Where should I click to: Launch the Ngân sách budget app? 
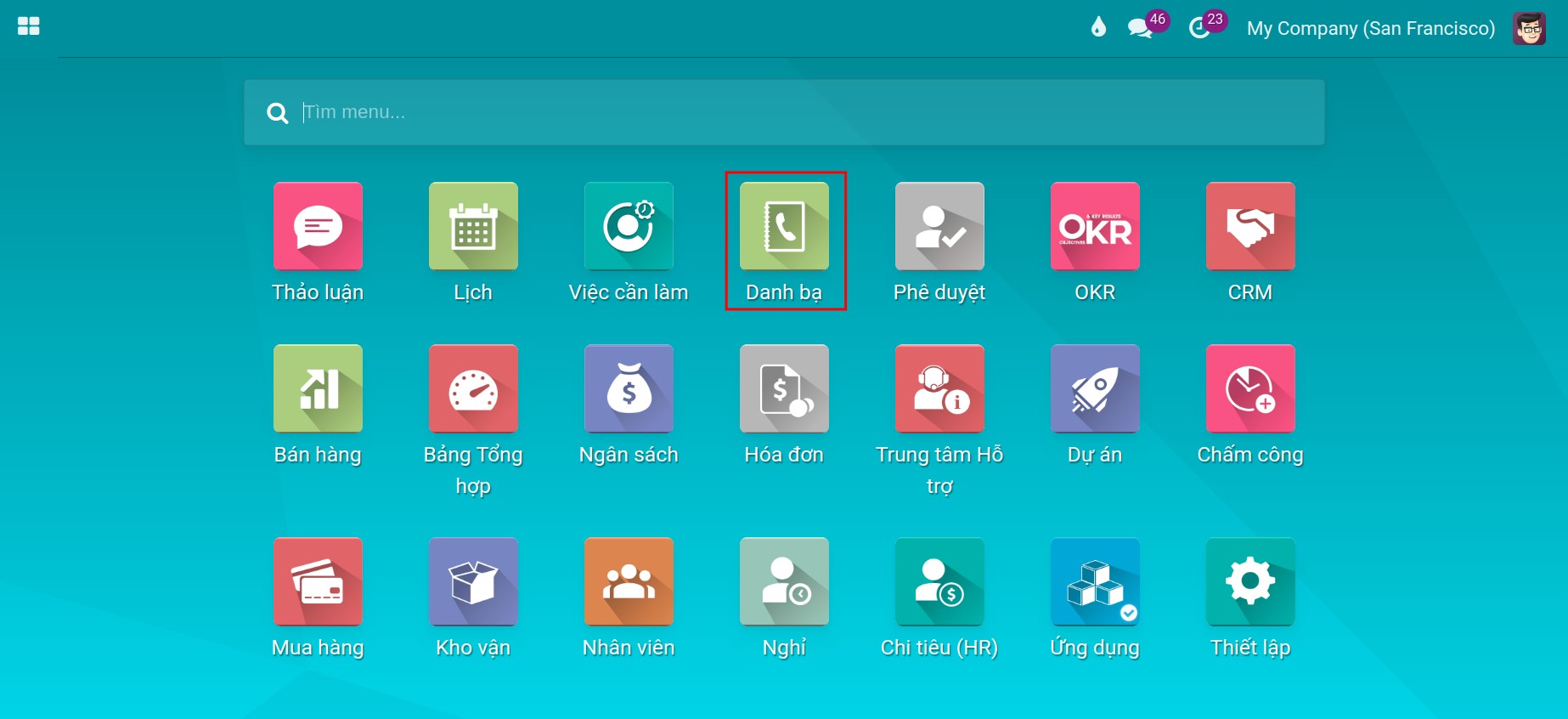click(x=629, y=388)
